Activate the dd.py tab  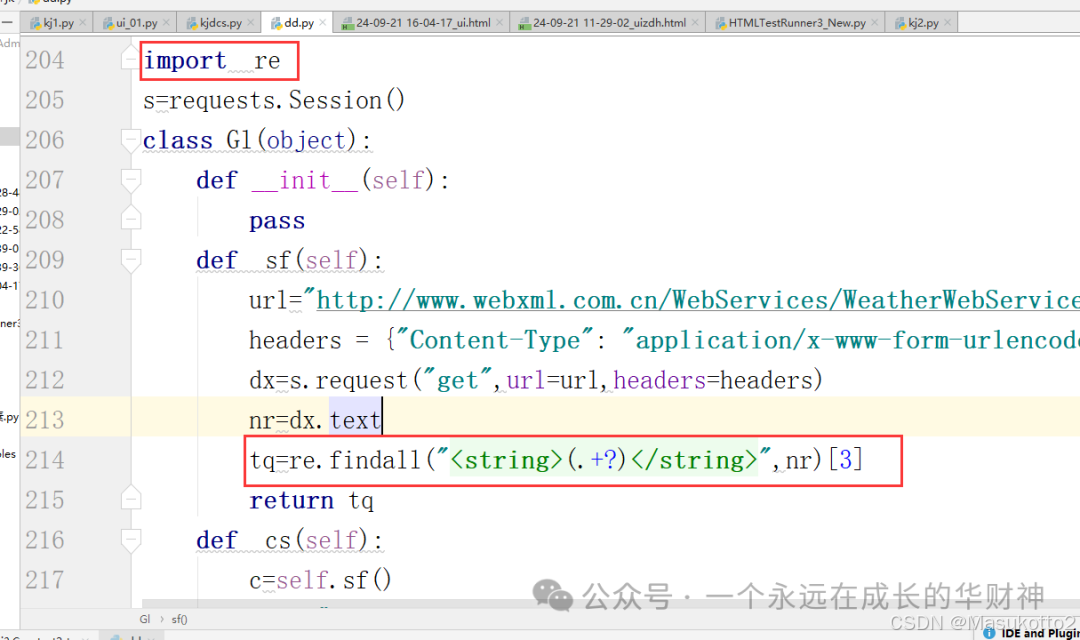[298, 23]
